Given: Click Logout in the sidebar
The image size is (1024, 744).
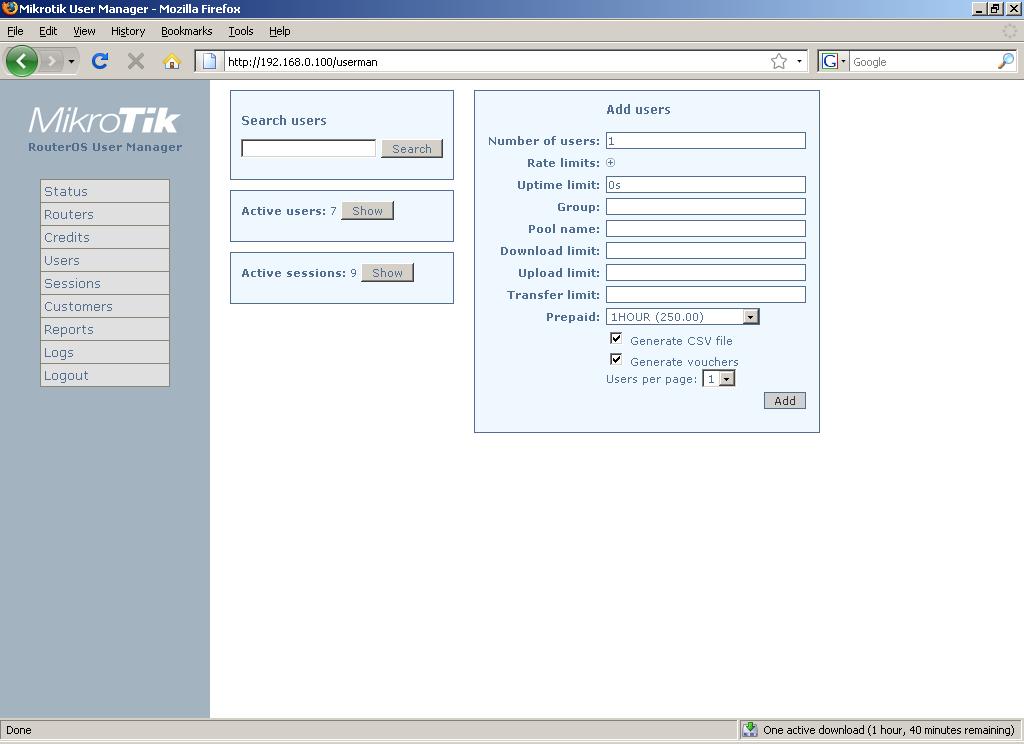Looking at the screenshot, I should point(105,376).
